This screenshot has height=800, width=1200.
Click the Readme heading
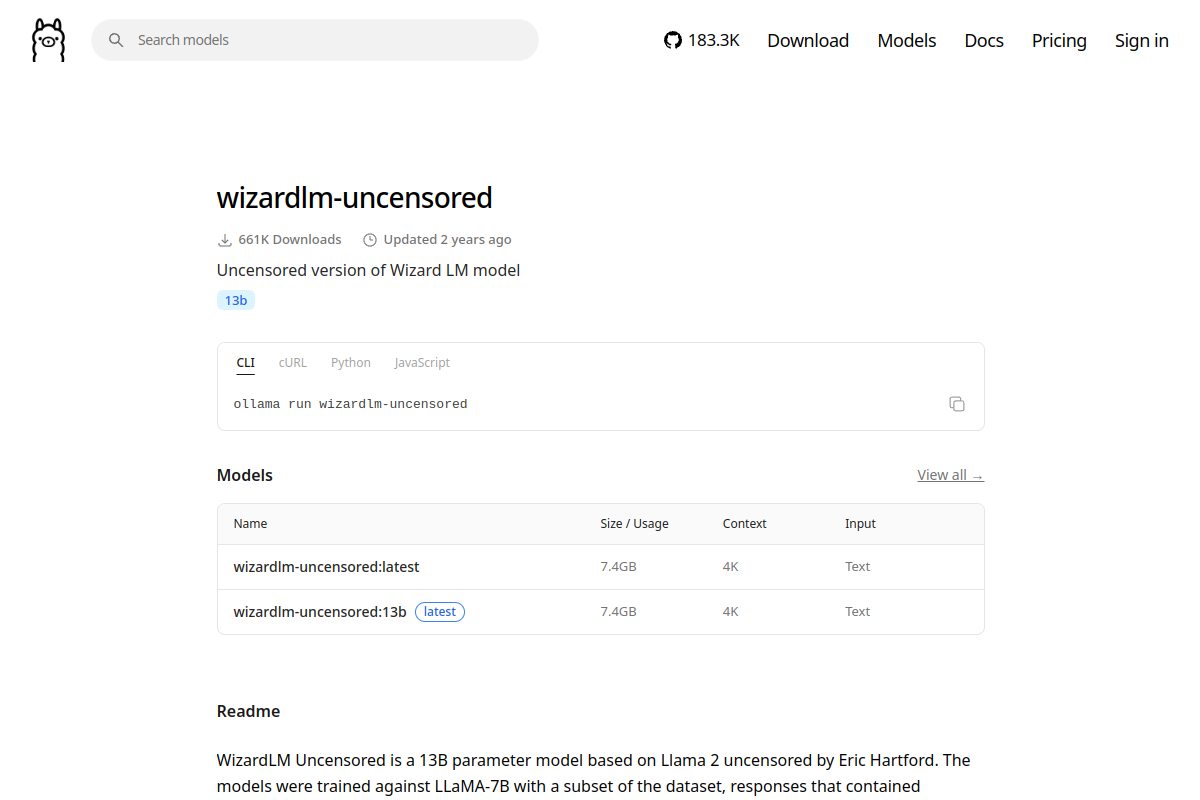(248, 712)
